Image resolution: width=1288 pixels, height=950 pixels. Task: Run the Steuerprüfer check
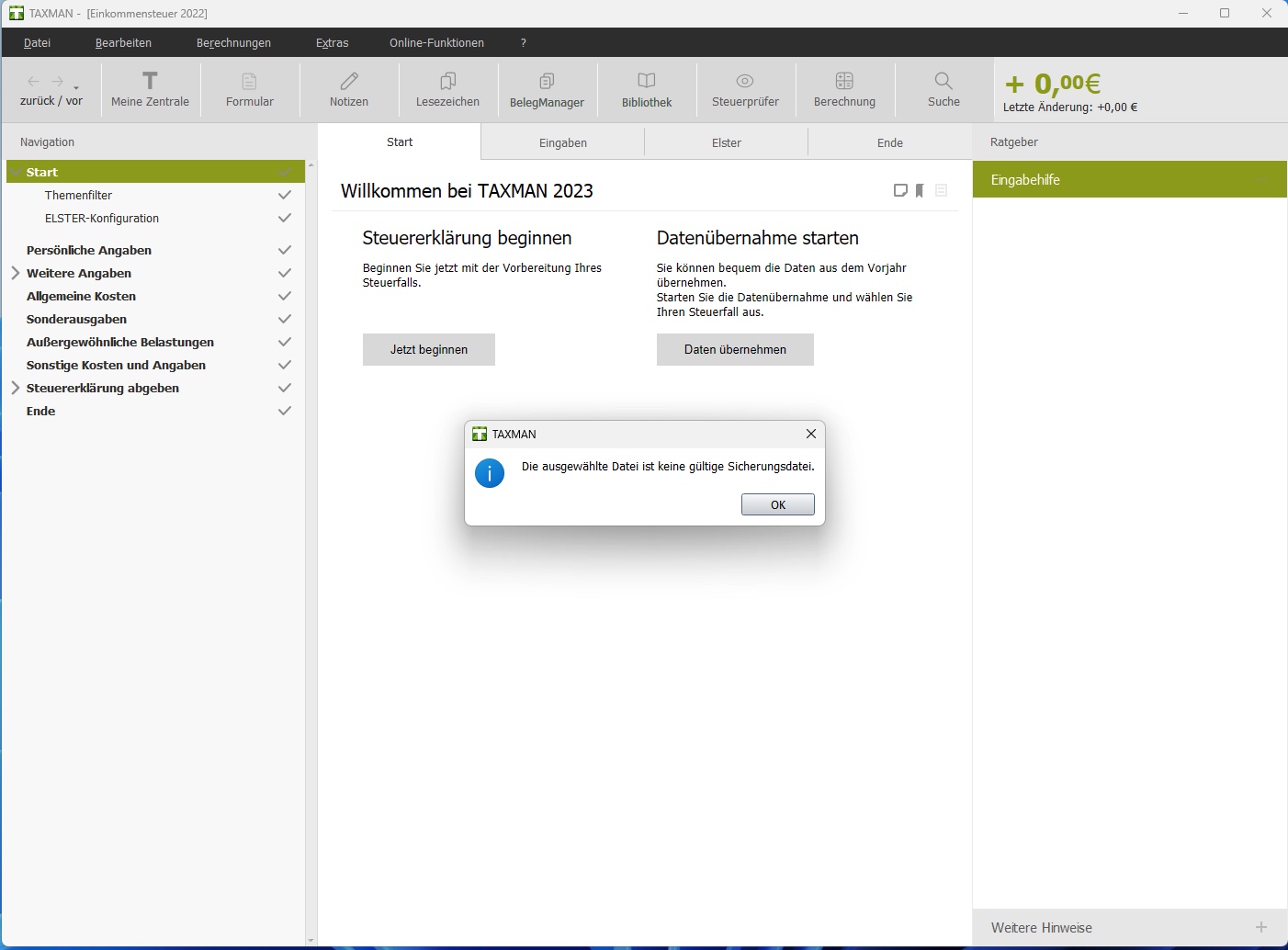point(745,89)
